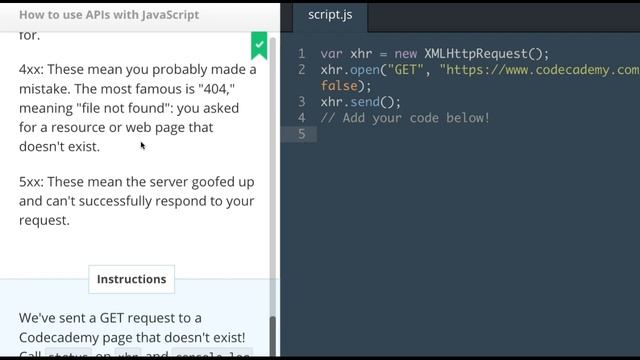Click line number 3 in the gutter
640x360 pixels.
pyautogui.click(x=301, y=101)
